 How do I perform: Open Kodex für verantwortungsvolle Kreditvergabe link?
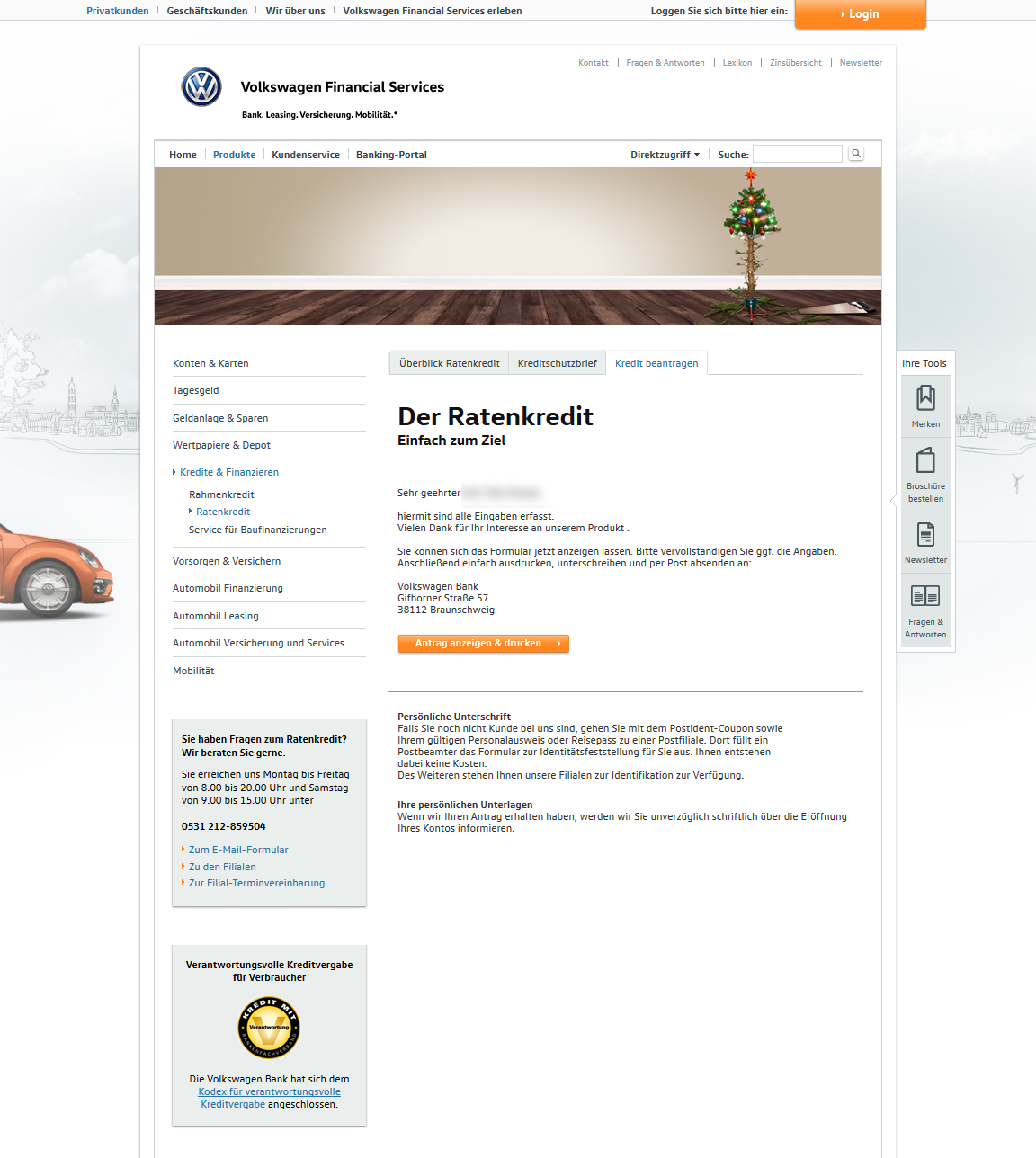(269, 1098)
